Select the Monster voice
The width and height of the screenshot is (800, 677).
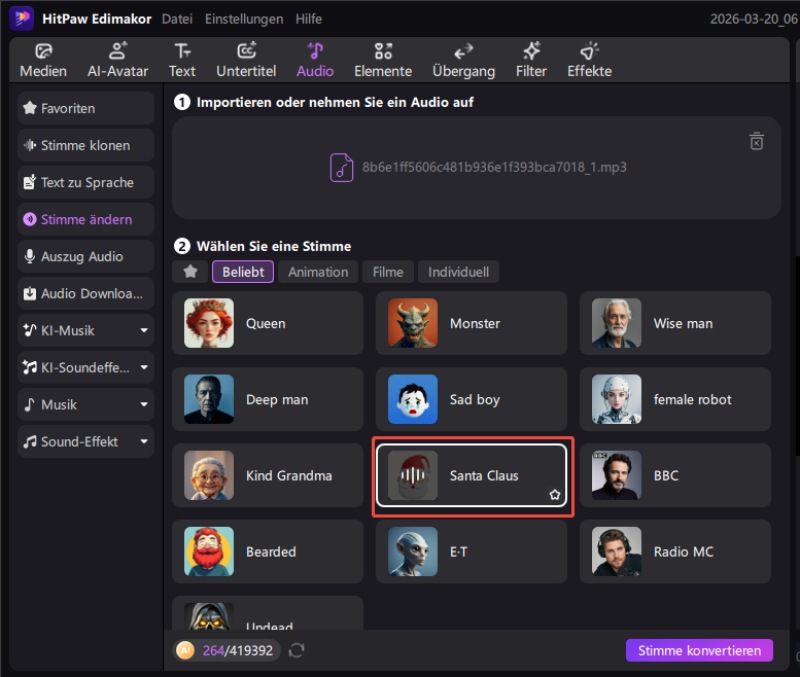tap(471, 324)
